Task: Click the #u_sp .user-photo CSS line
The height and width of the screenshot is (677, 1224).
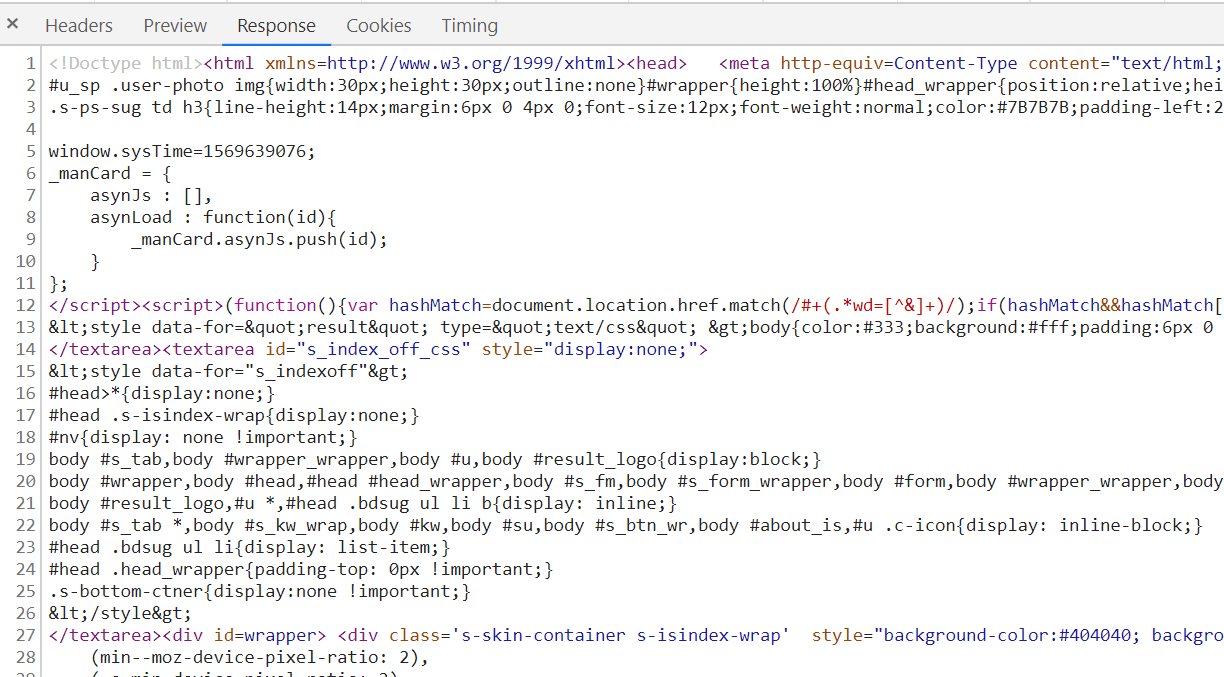Action: (x=636, y=85)
